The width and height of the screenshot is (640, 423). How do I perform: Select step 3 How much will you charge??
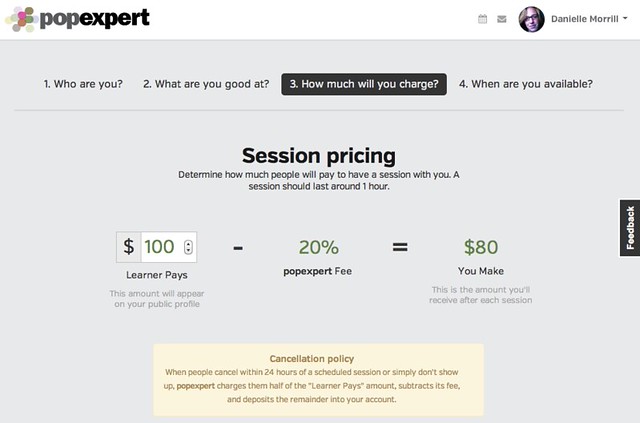(x=364, y=84)
